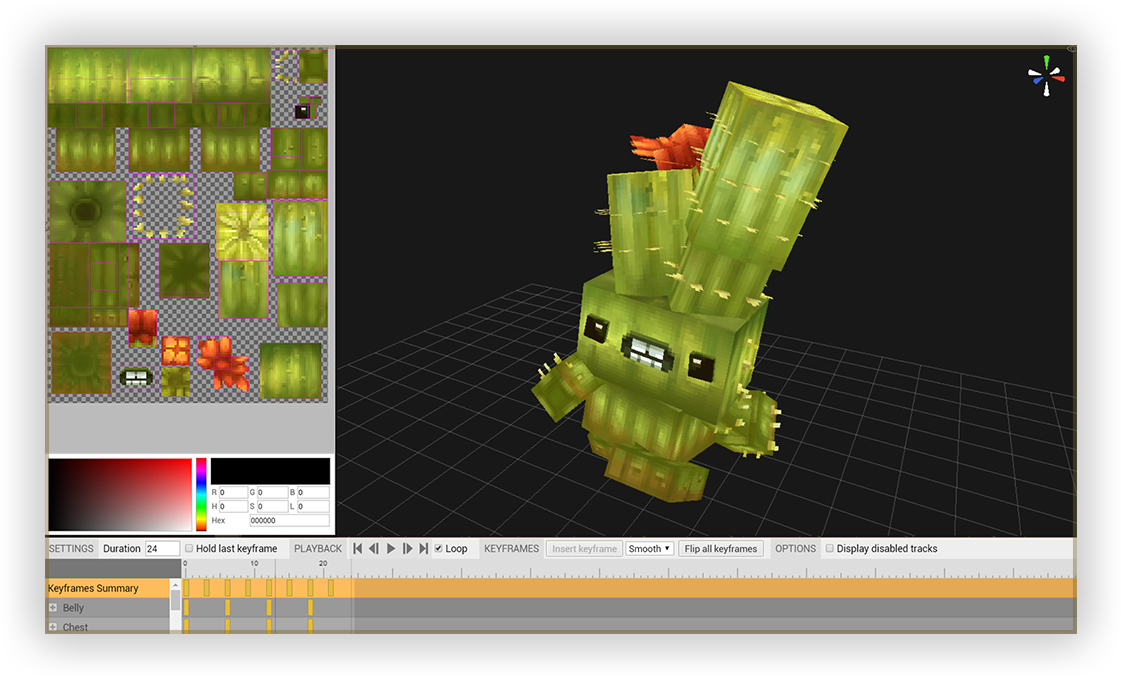The width and height of the screenshot is (1121, 678).
Task: Click the yellow starburst texture tile
Action: tap(242, 231)
